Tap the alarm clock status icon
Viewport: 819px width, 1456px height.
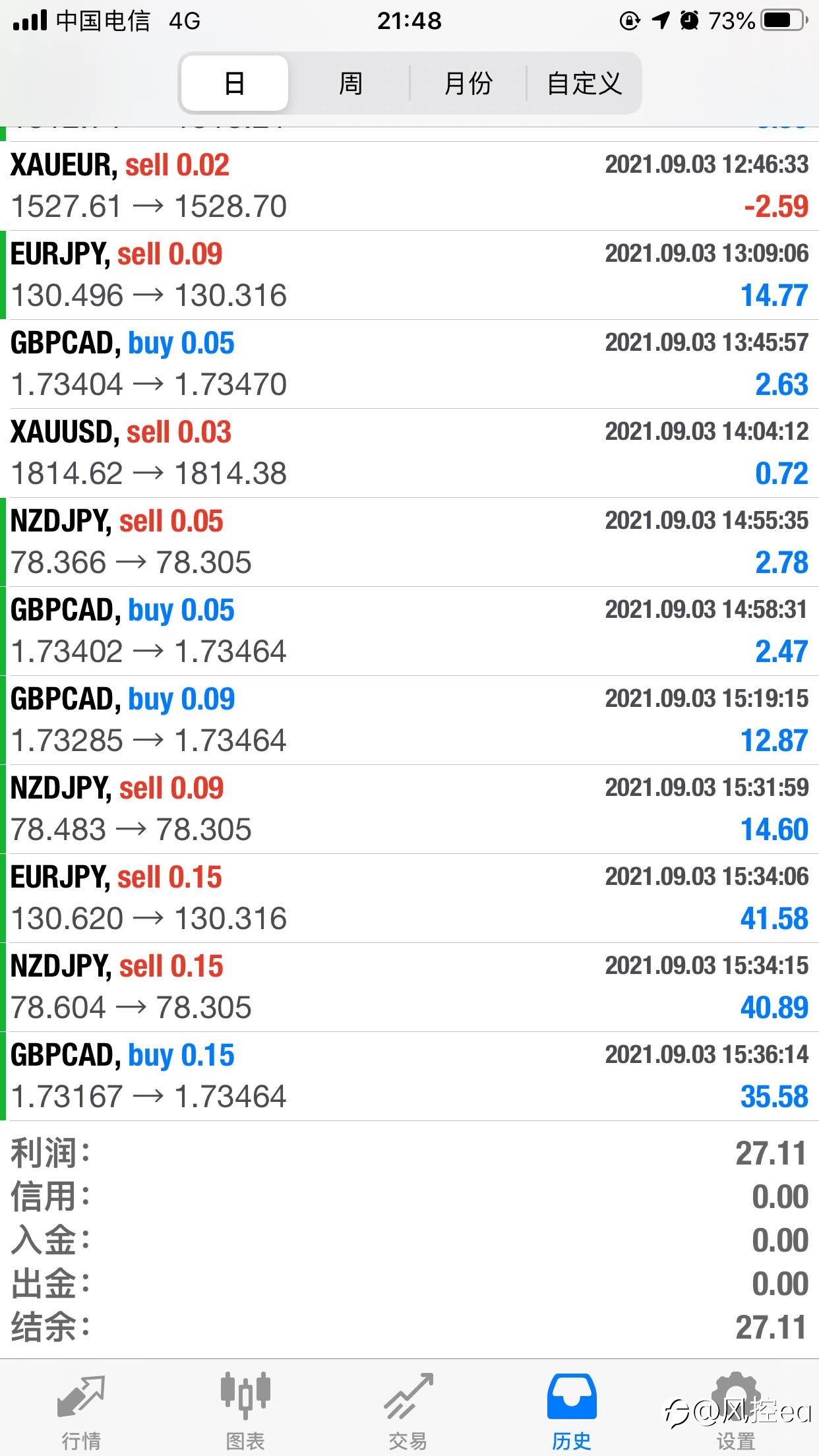[x=689, y=20]
